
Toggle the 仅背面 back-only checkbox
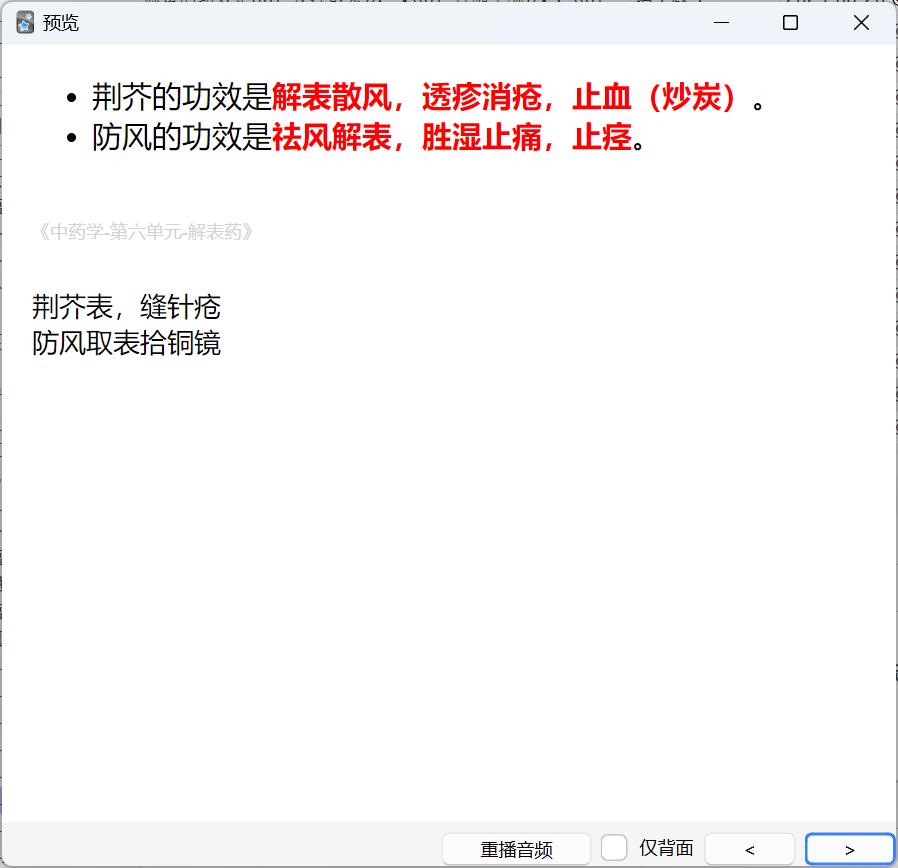coord(614,847)
